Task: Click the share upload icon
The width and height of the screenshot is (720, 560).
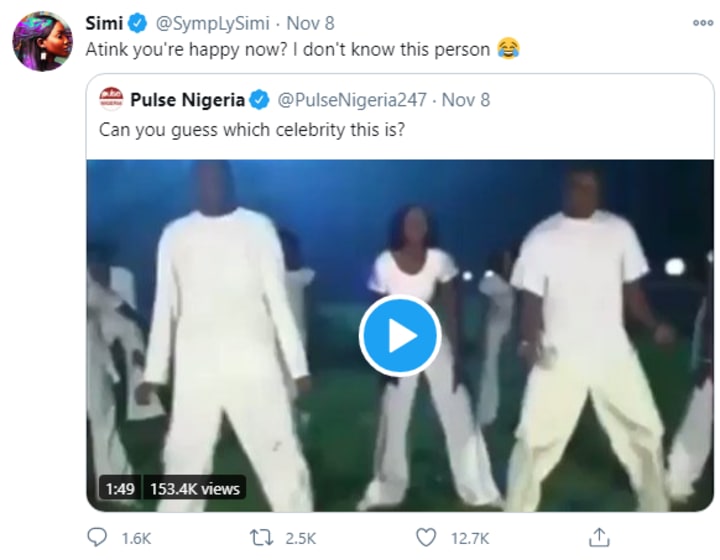Action: click(x=600, y=538)
